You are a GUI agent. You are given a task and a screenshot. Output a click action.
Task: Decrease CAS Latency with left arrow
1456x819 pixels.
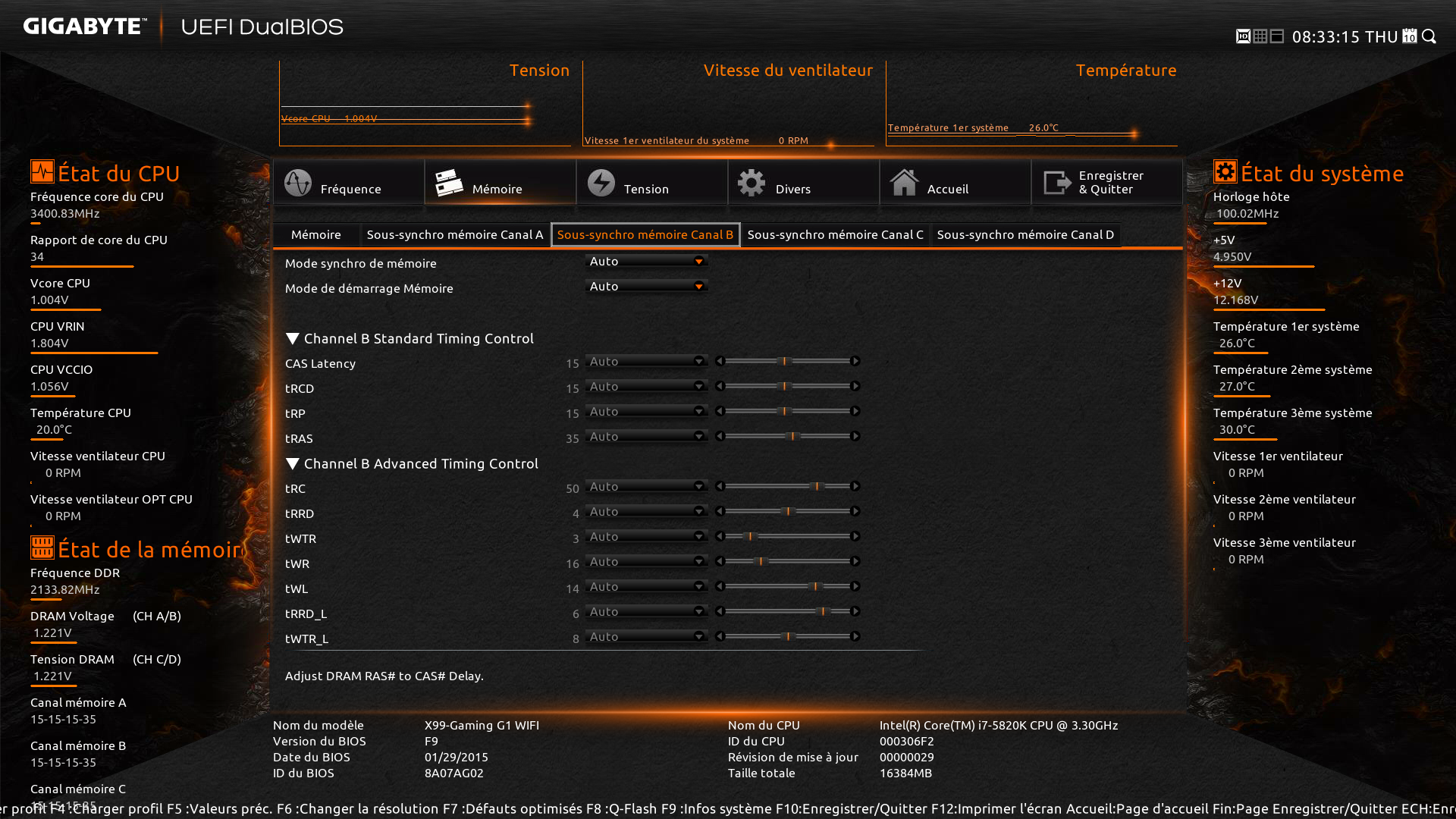click(720, 361)
